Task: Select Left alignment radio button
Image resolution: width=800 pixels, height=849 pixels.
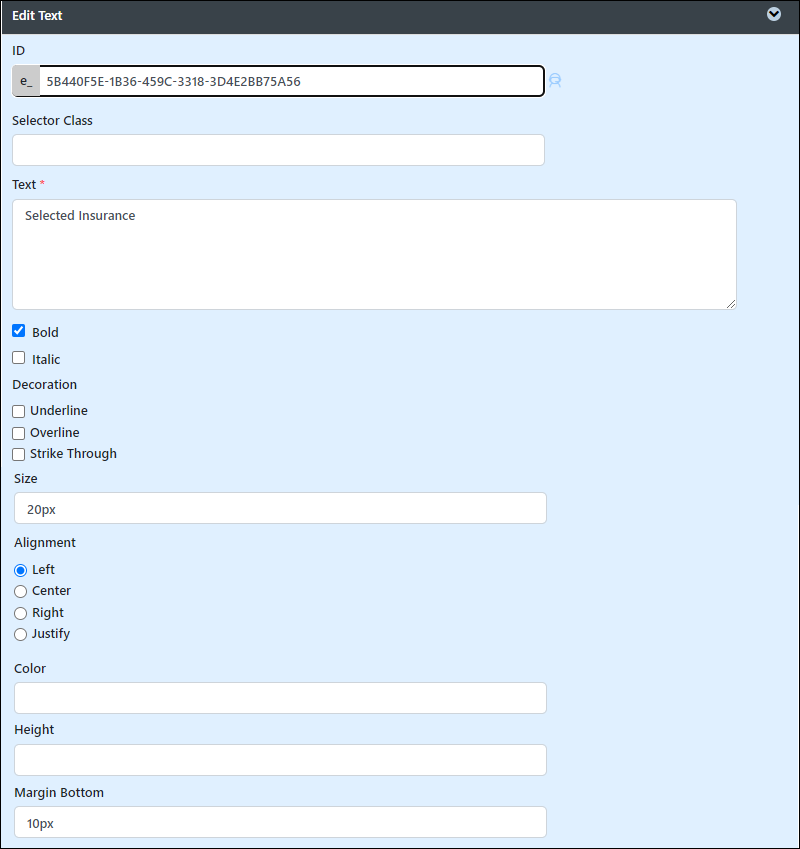Action: [21, 570]
